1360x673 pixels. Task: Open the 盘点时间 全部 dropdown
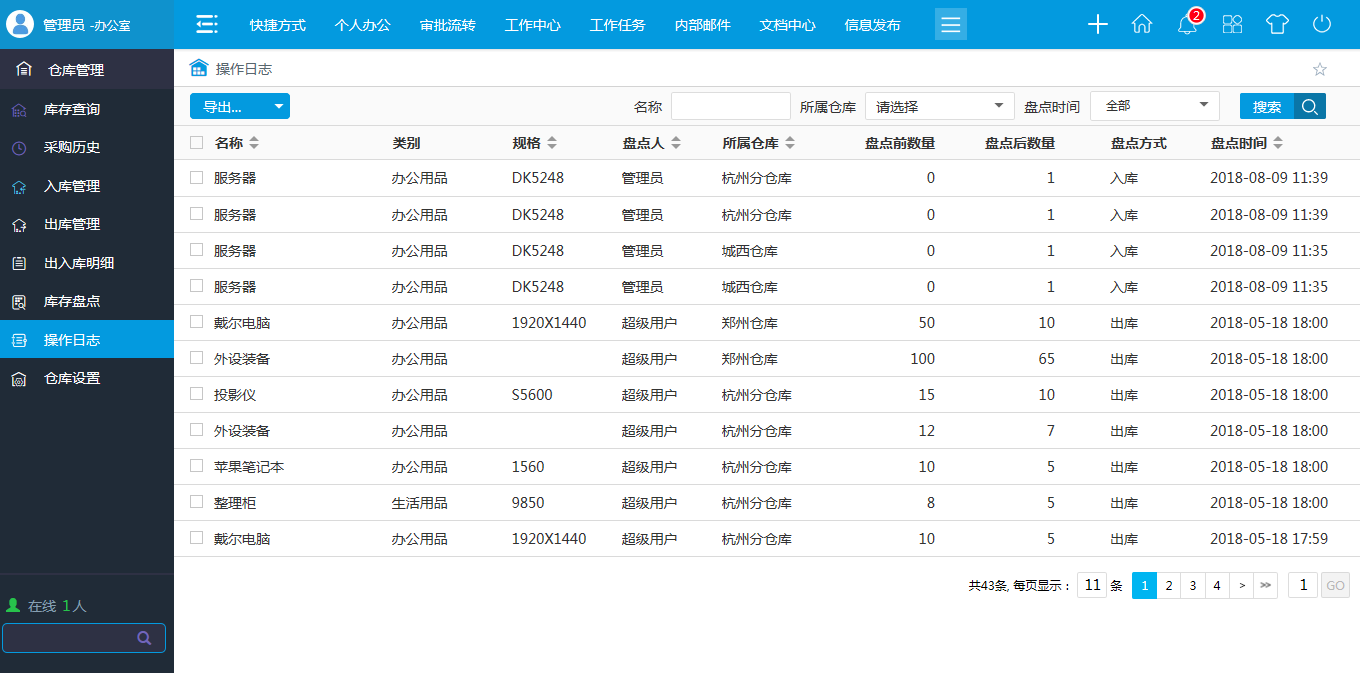tap(1154, 104)
